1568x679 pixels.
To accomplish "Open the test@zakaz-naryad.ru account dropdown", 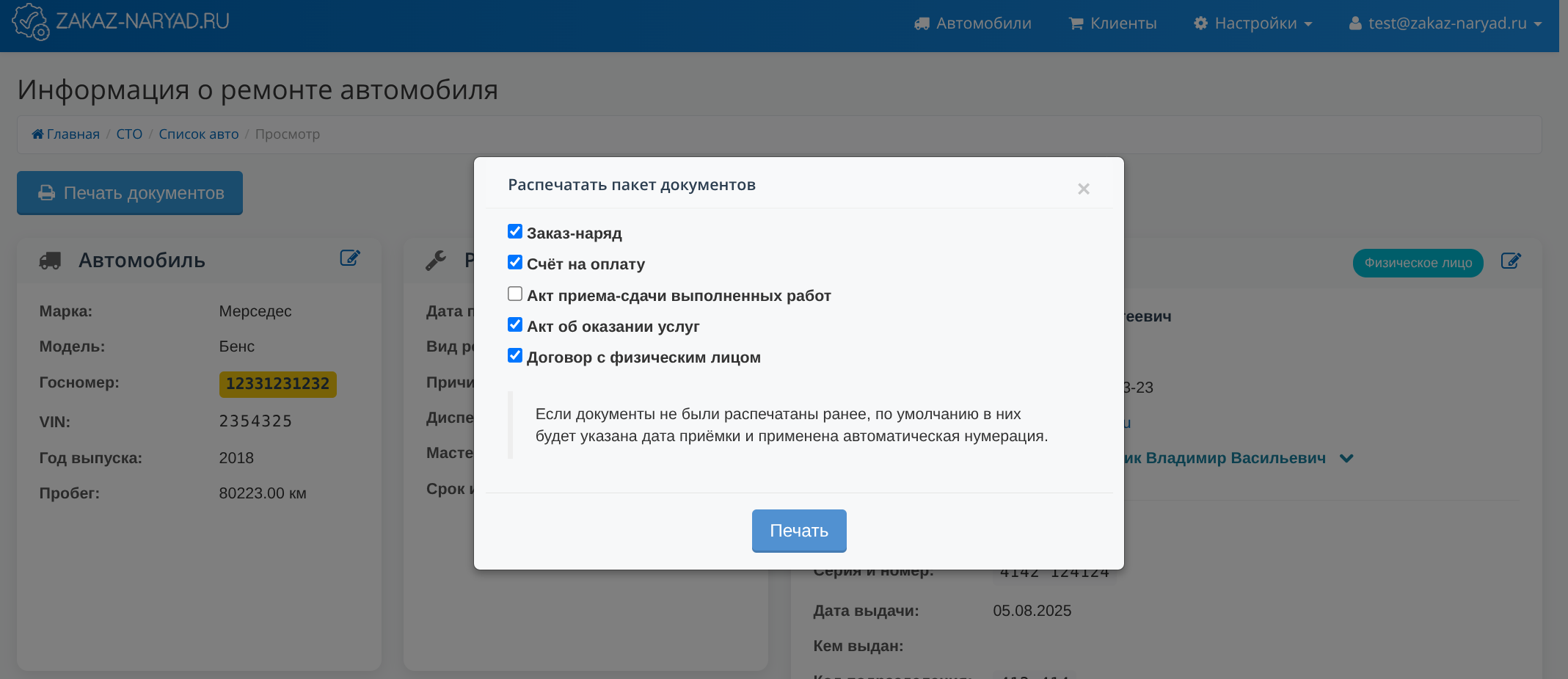I will [x=1445, y=23].
